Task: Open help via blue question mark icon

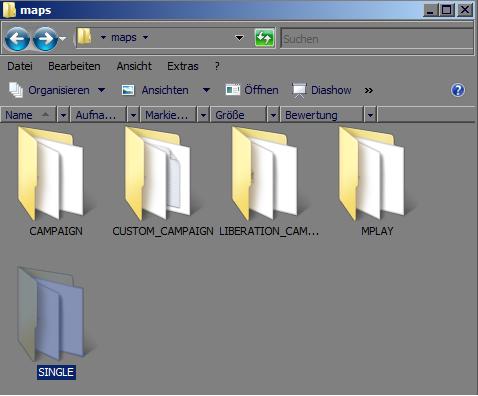Action: (458, 90)
